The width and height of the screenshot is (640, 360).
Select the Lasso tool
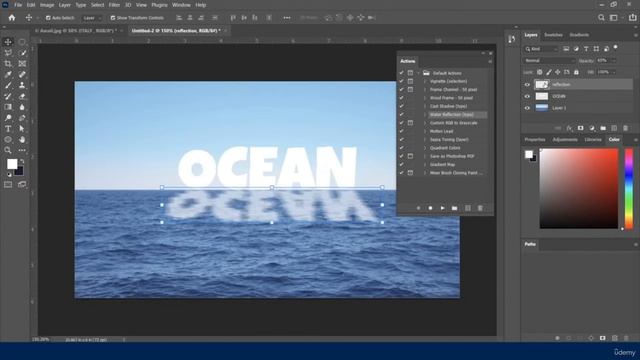pos(8,53)
